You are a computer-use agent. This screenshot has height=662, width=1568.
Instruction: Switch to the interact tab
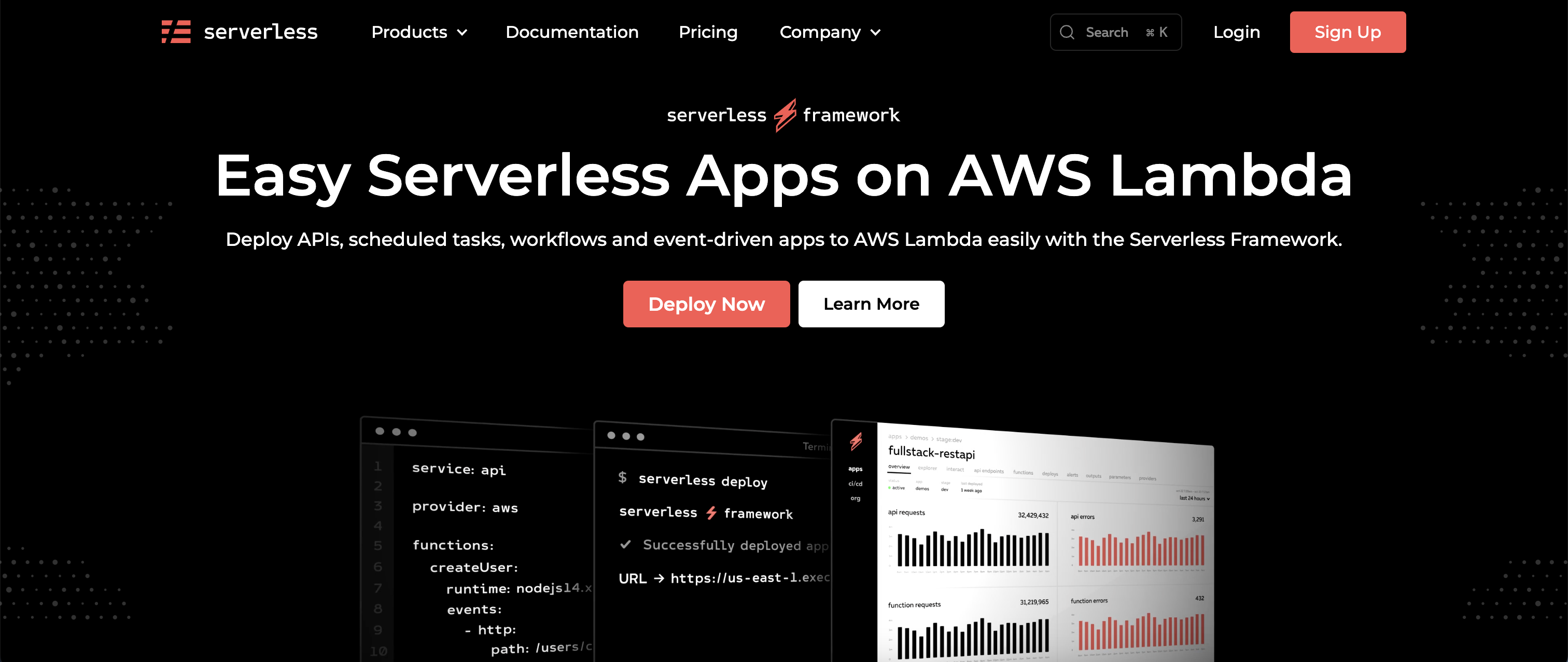click(x=955, y=469)
